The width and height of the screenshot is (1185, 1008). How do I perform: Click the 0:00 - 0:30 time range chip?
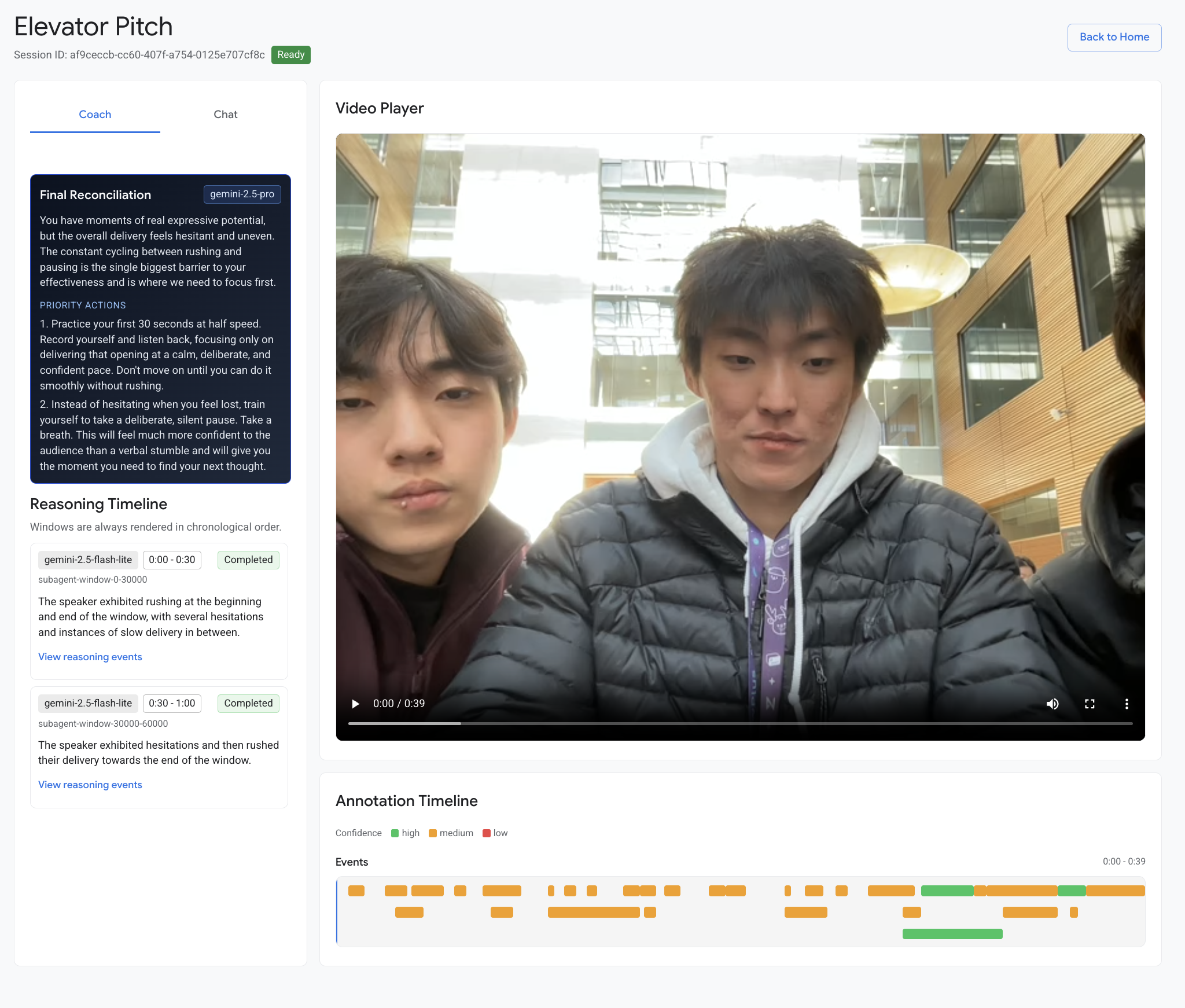(x=172, y=560)
